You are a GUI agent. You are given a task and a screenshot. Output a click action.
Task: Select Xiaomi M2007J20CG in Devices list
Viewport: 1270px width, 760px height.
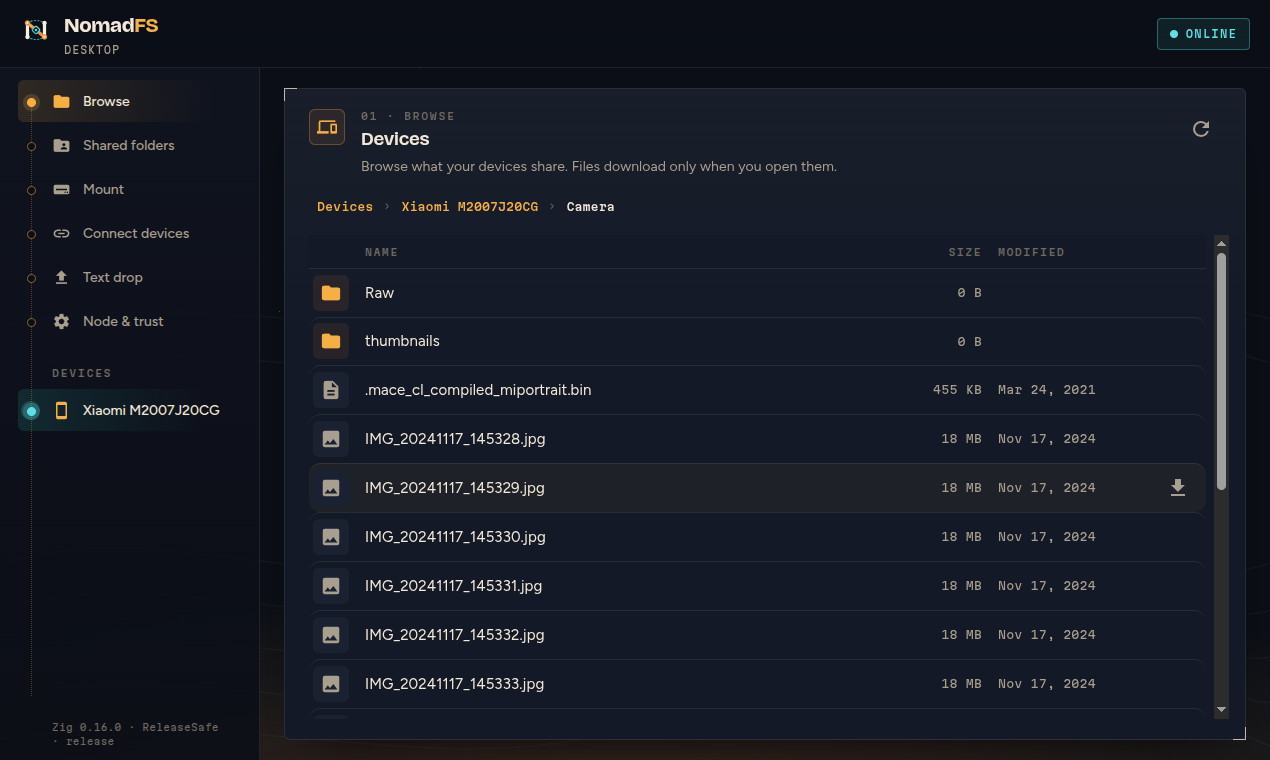click(128, 410)
